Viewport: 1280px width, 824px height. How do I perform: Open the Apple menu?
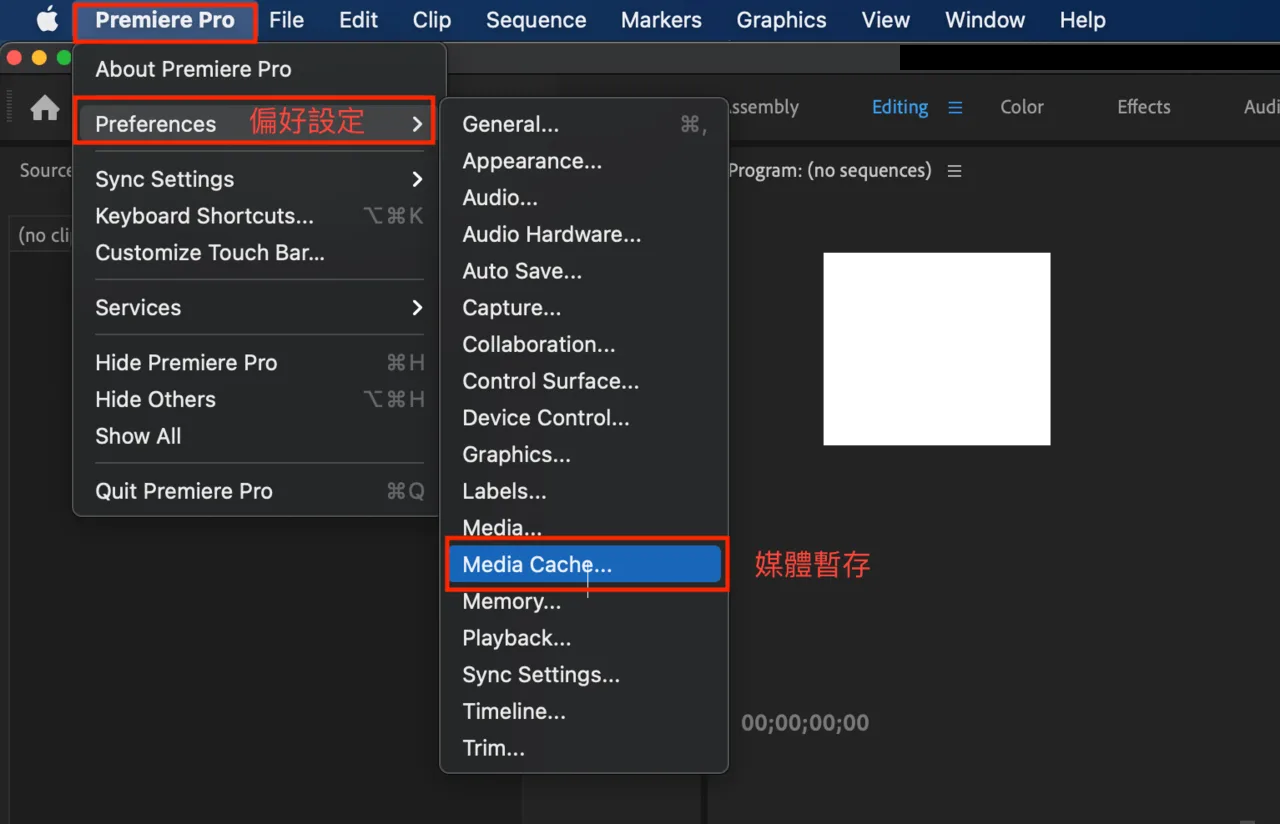(x=47, y=20)
